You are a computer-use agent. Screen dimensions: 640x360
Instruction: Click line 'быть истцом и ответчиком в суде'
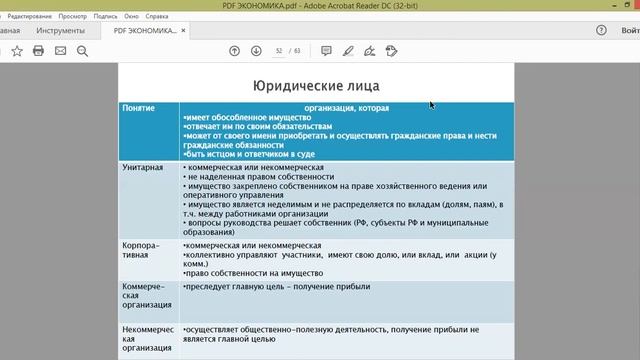[249, 154]
